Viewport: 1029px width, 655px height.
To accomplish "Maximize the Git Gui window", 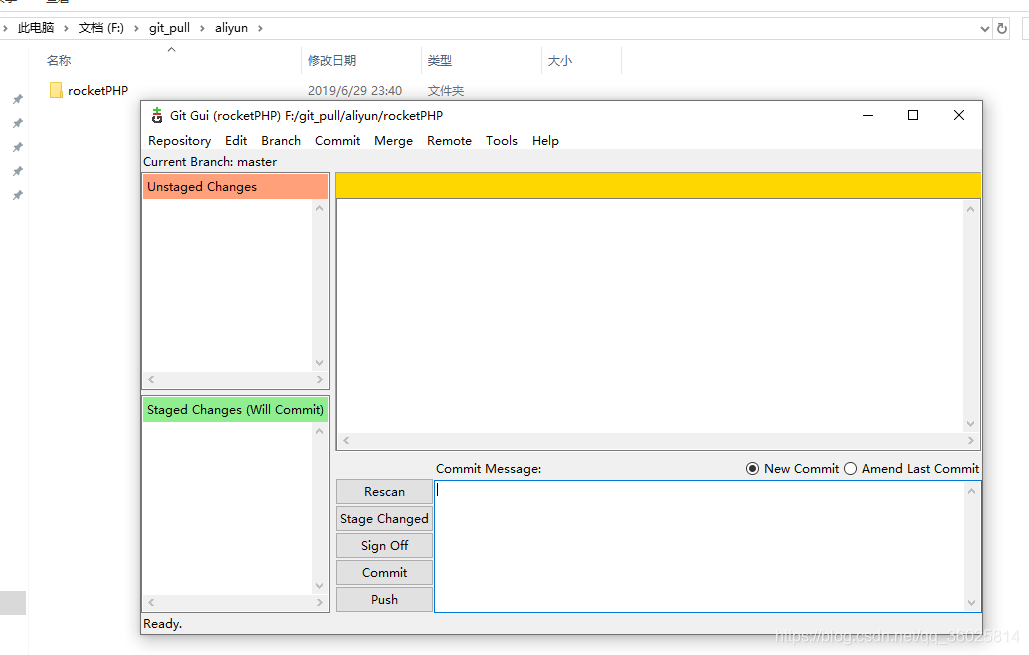I will coord(912,116).
